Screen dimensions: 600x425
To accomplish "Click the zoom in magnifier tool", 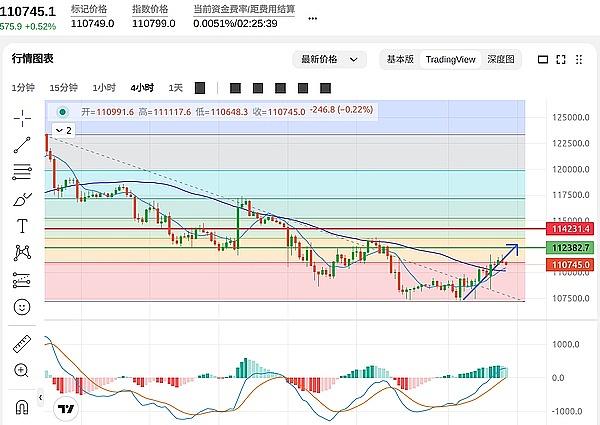I will click(22, 371).
